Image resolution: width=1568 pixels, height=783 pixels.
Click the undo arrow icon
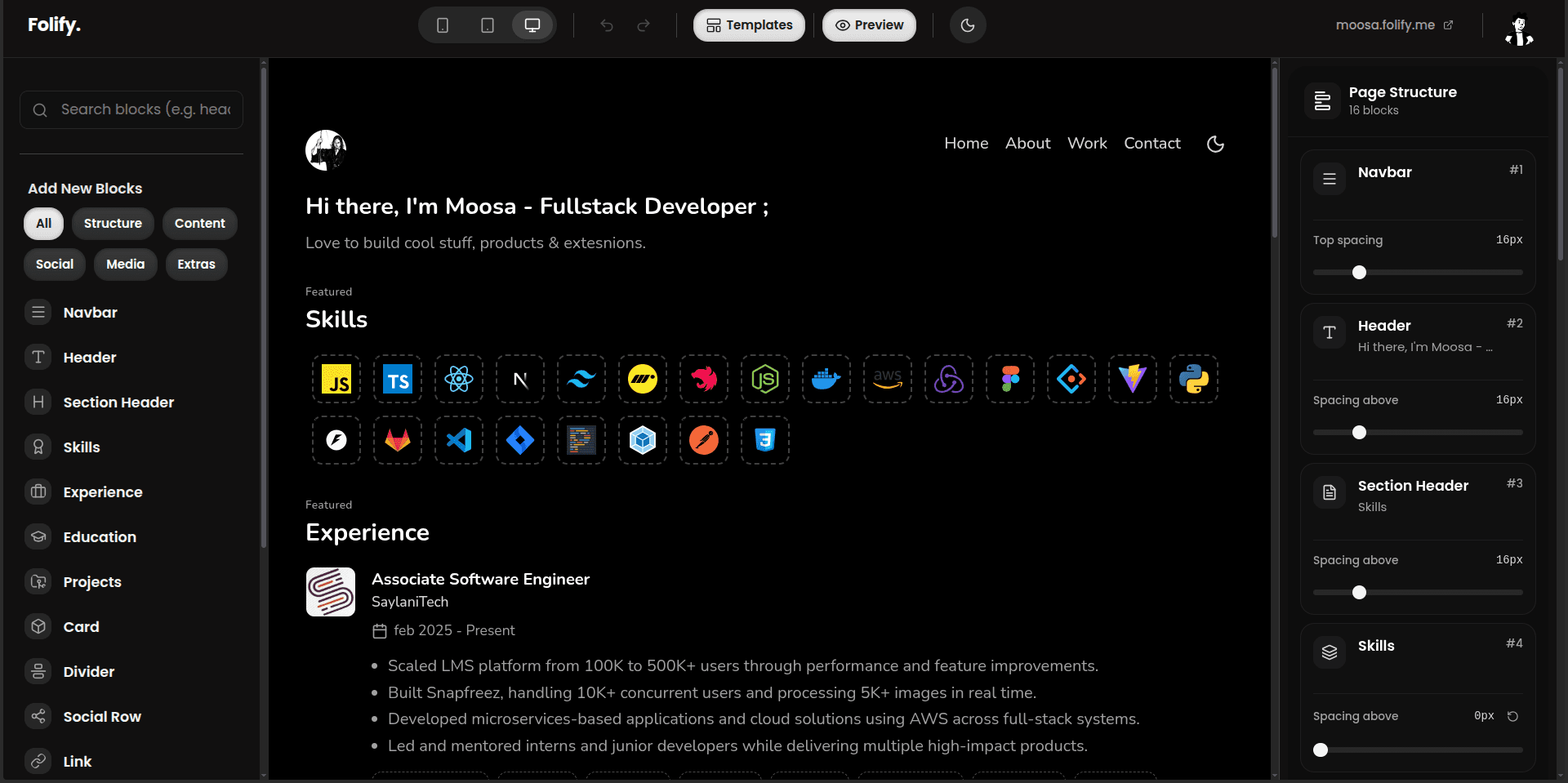click(x=607, y=25)
